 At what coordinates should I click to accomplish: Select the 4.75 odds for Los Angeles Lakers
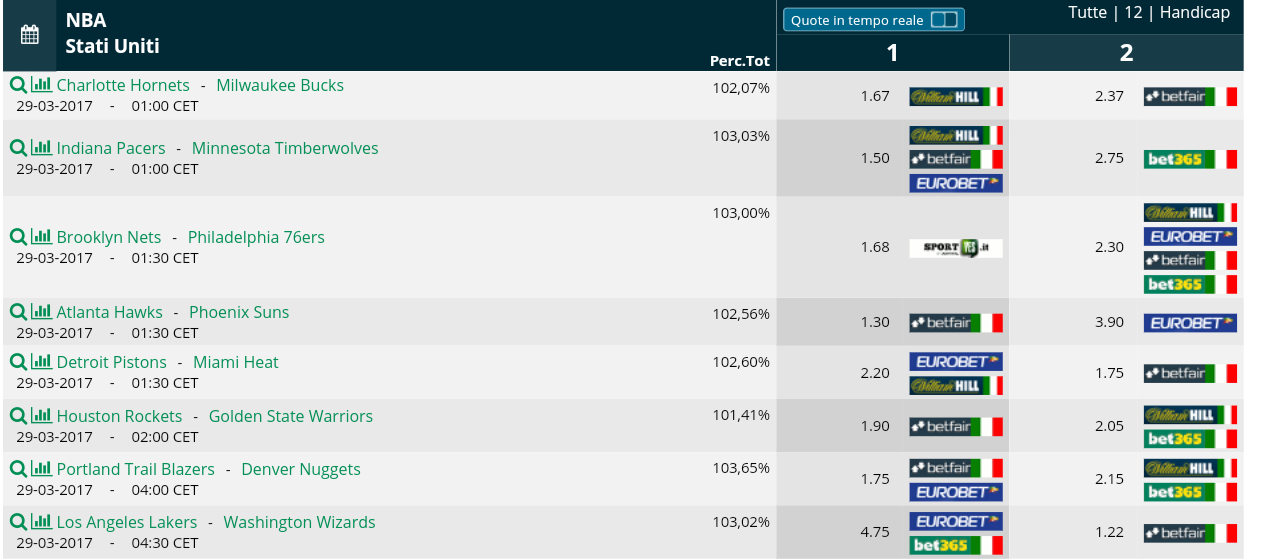pos(875,533)
